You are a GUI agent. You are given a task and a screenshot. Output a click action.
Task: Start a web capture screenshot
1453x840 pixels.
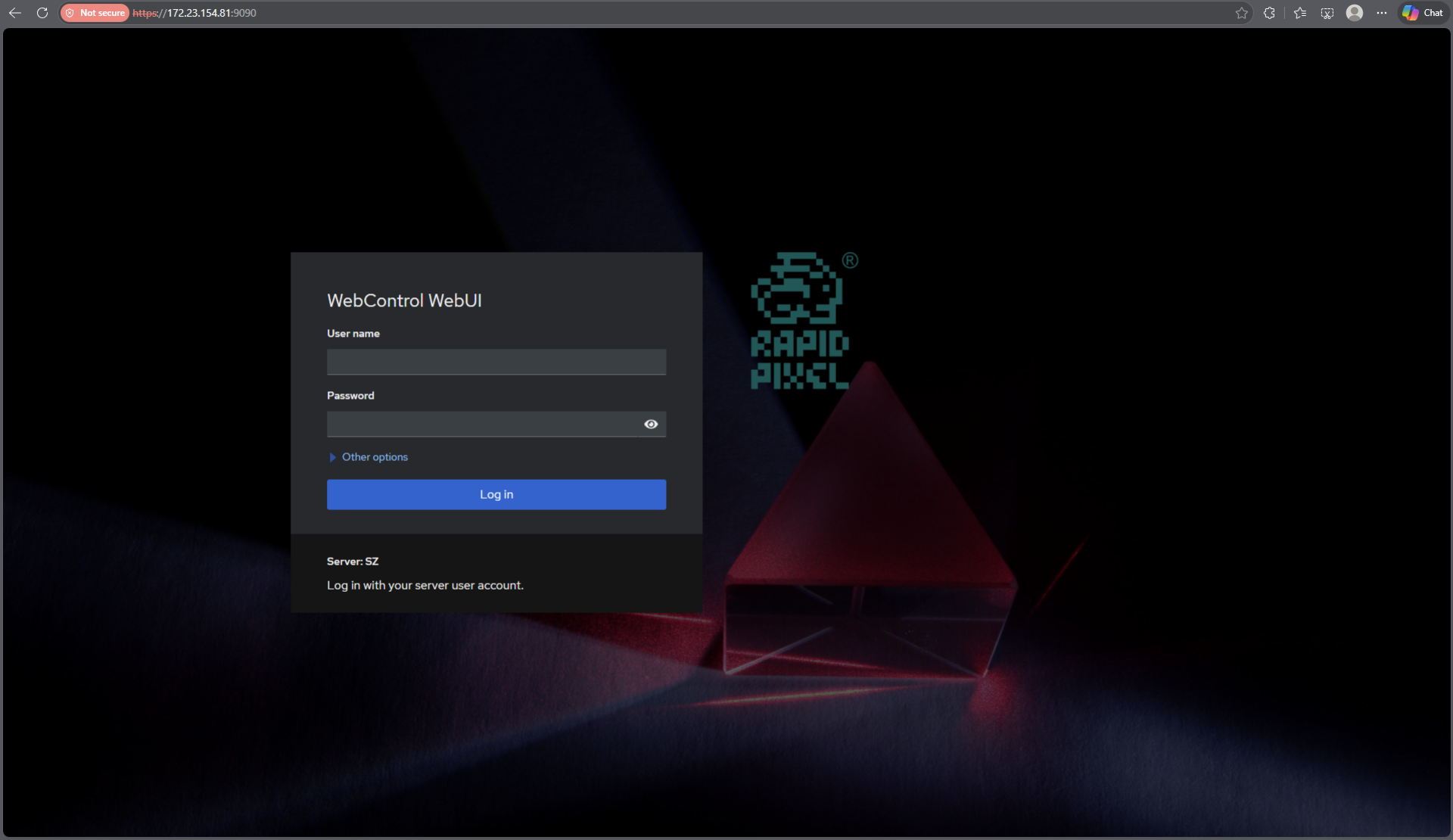pyautogui.click(x=1326, y=12)
